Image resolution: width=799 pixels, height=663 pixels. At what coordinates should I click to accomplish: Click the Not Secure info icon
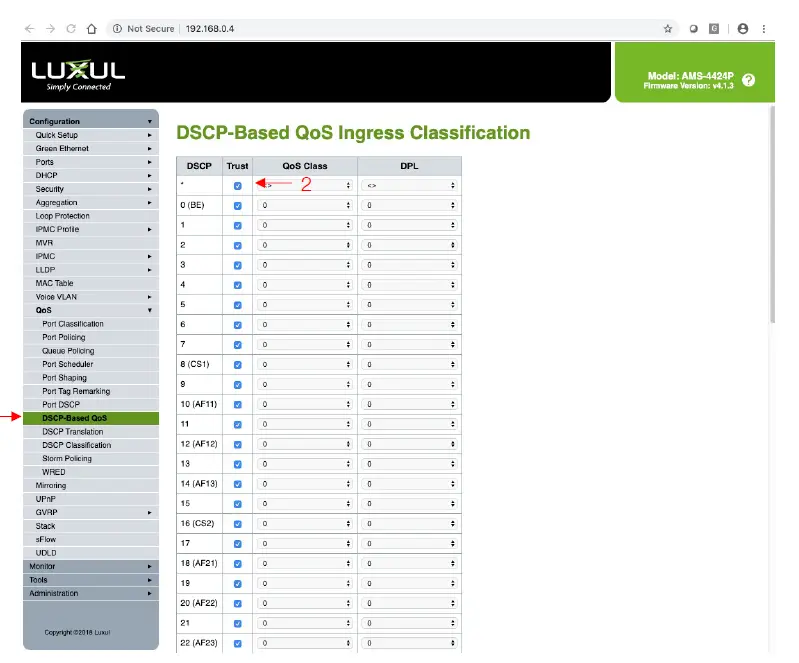(x=117, y=29)
